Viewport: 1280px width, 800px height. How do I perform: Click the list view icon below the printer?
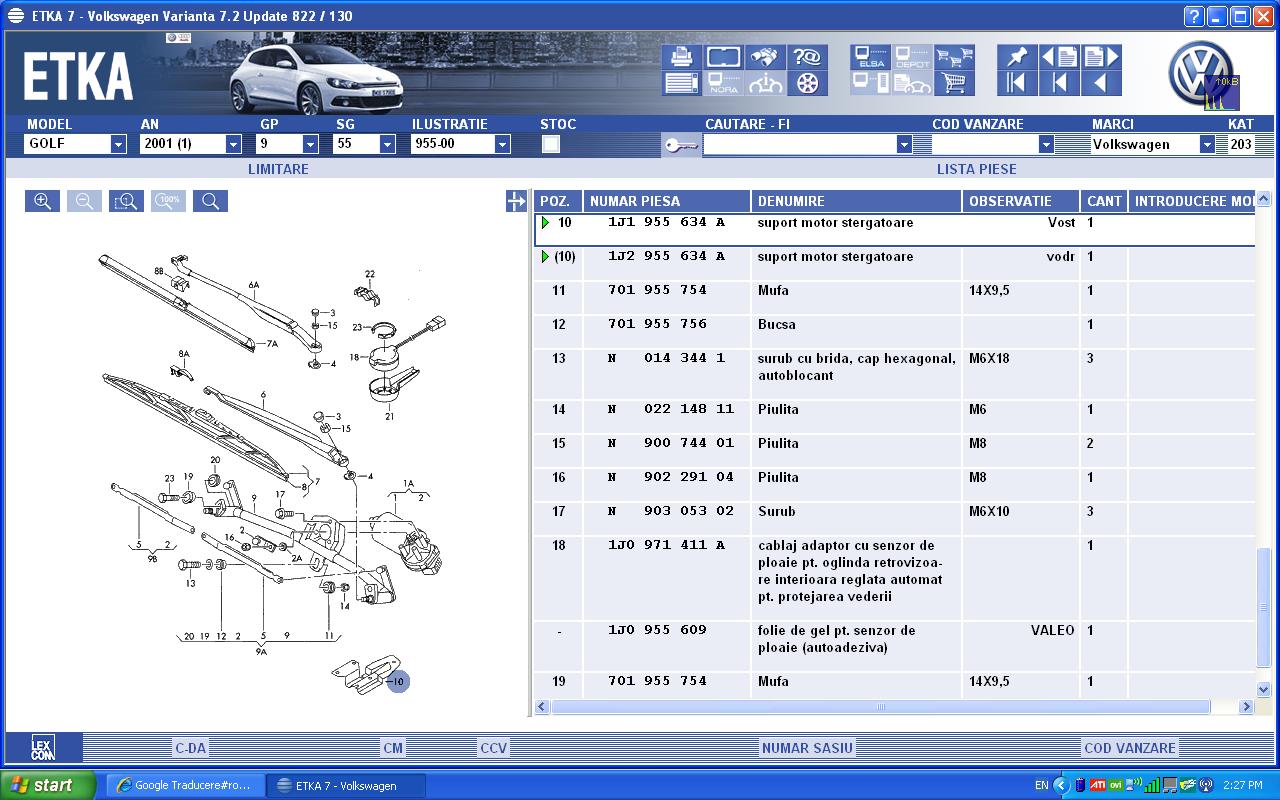[681, 83]
